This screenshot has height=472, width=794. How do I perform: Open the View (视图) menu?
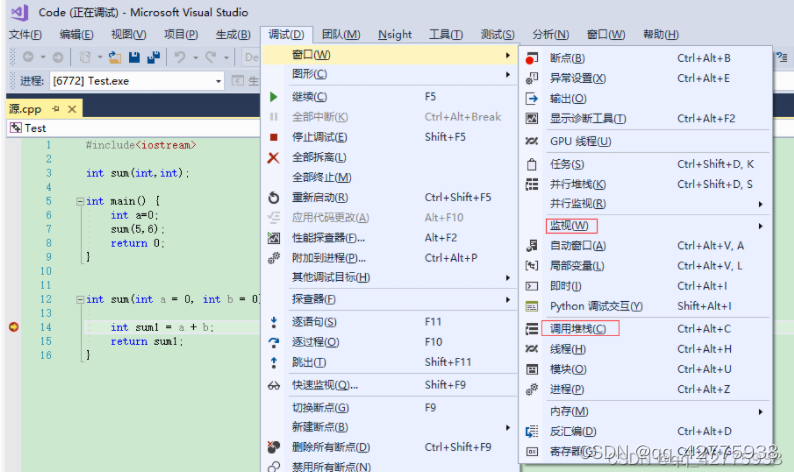pos(129,34)
